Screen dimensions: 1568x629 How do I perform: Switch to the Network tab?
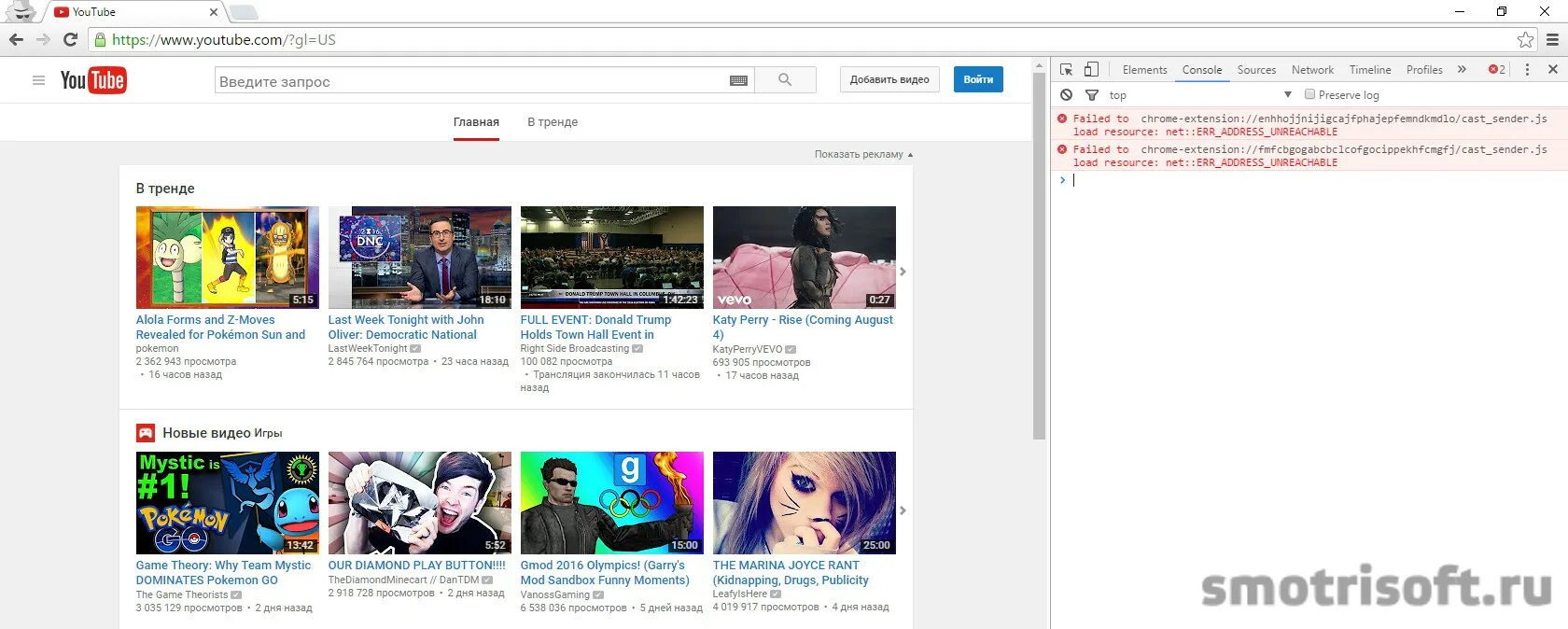pyautogui.click(x=1312, y=69)
